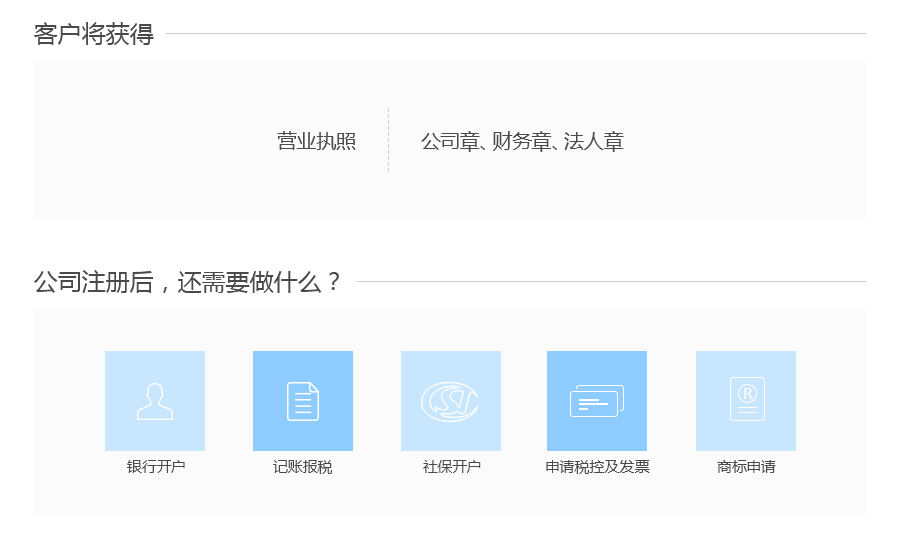Viewport: 898px width, 541px height.
Task: Click the horizontal rule after 客户将获得 heading
Action: click(x=515, y=34)
